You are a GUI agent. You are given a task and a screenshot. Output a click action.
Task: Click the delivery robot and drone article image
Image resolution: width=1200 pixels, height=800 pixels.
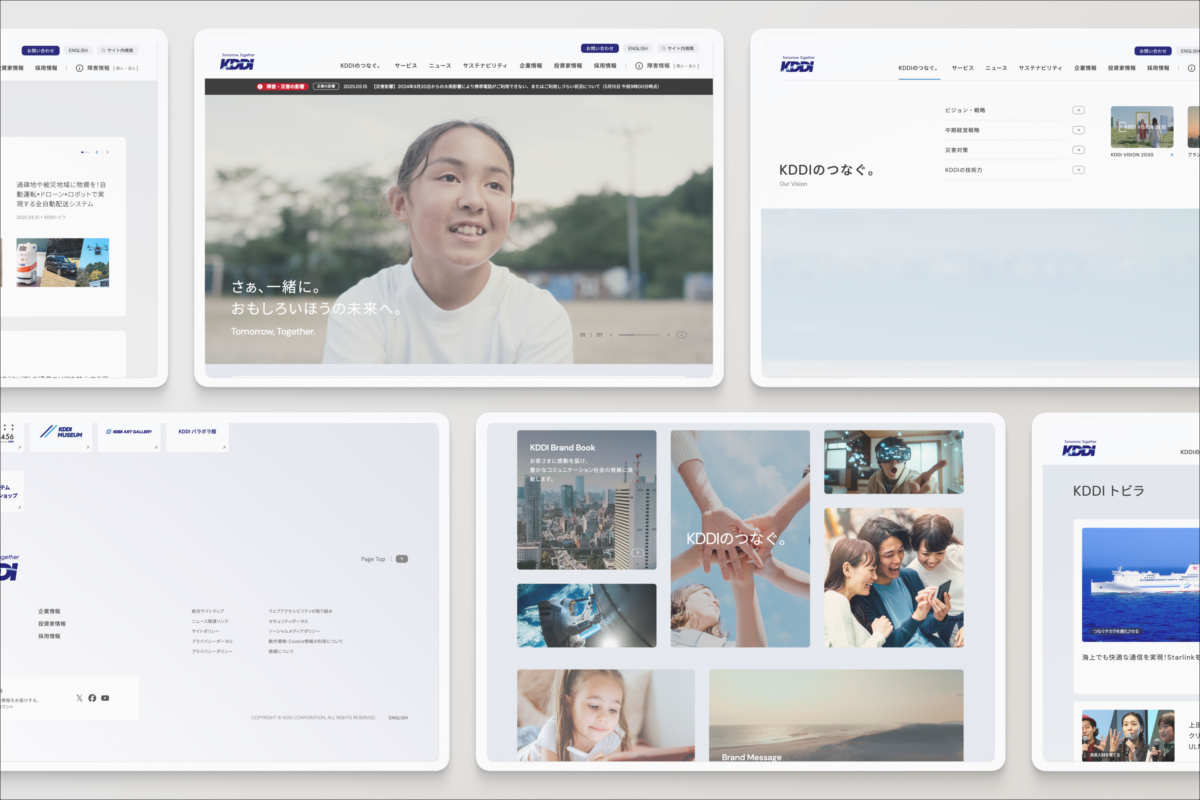[62, 262]
